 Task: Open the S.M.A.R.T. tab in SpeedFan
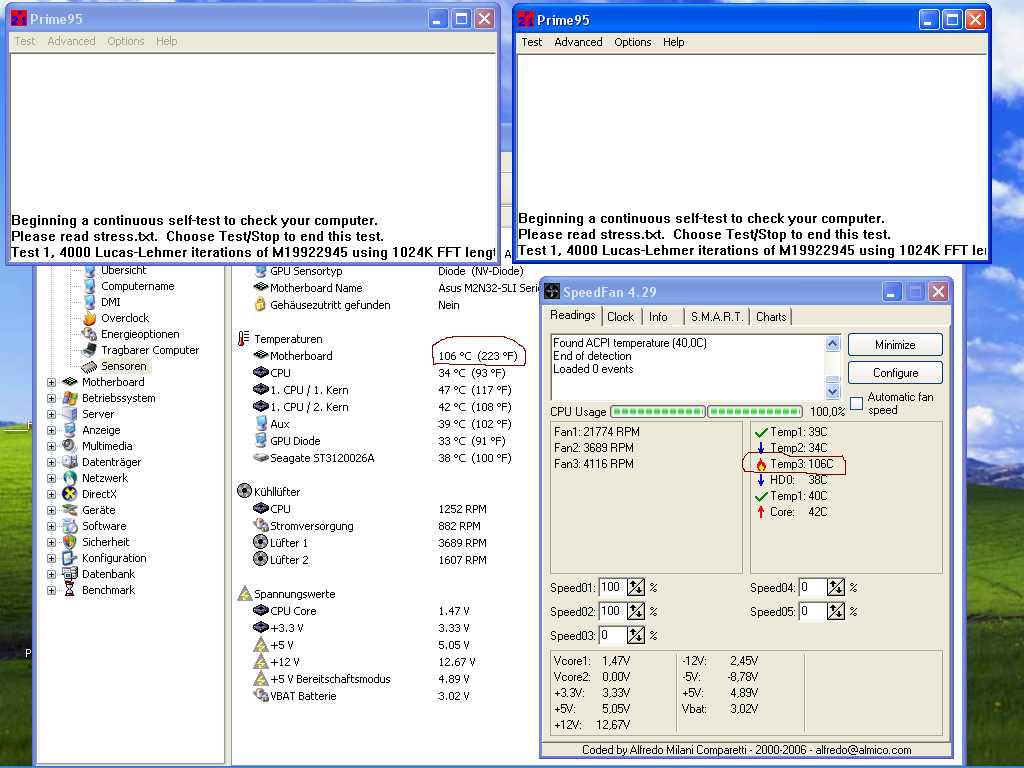pos(716,317)
